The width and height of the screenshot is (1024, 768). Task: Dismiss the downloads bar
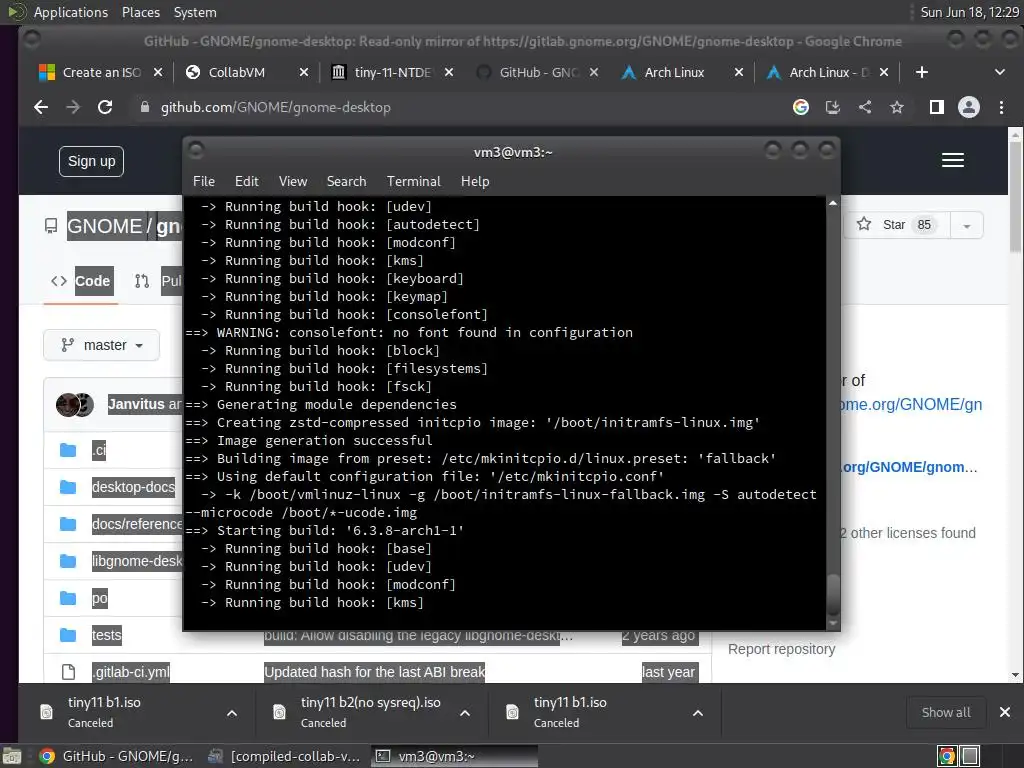[x=1005, y=712]
